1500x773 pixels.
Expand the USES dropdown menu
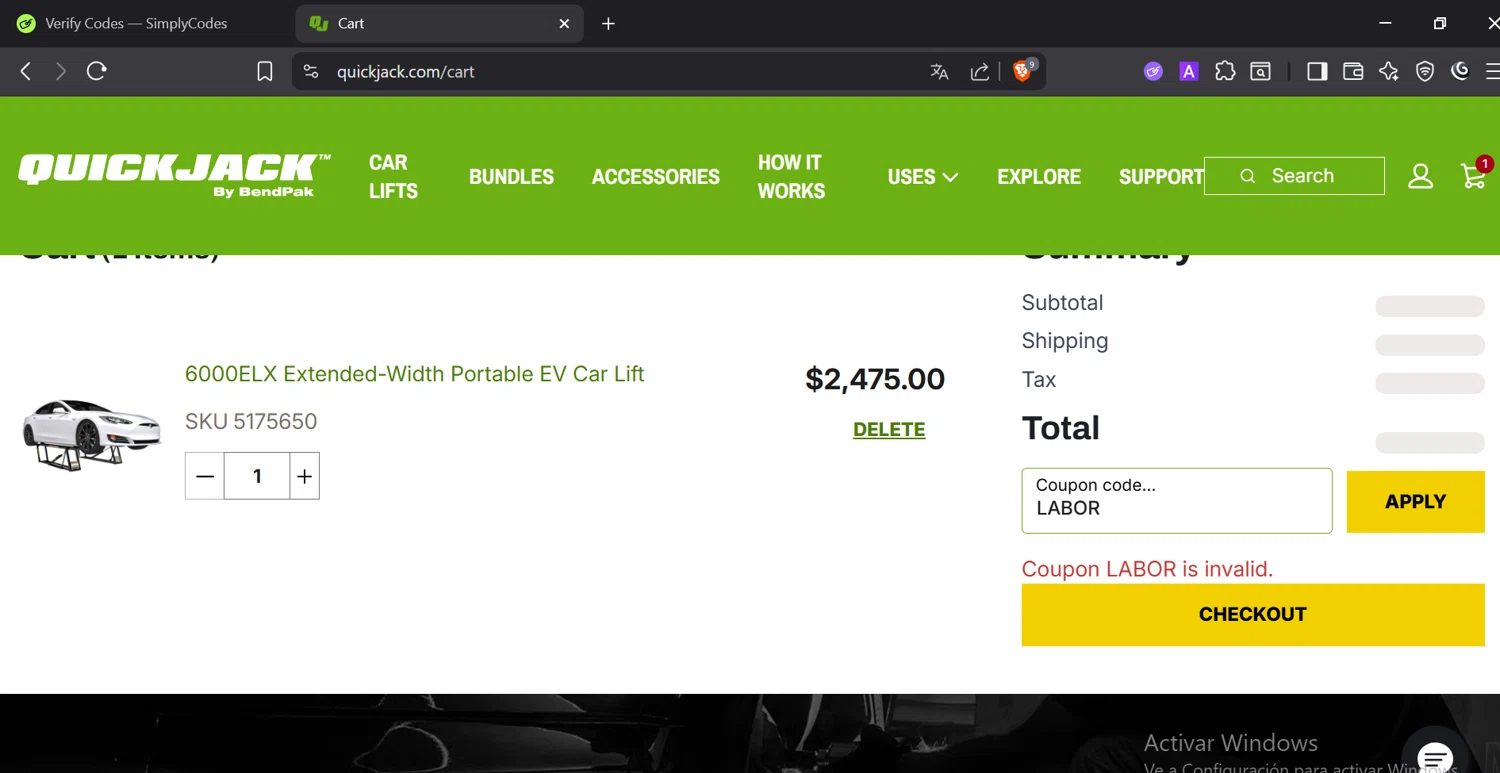923,176
